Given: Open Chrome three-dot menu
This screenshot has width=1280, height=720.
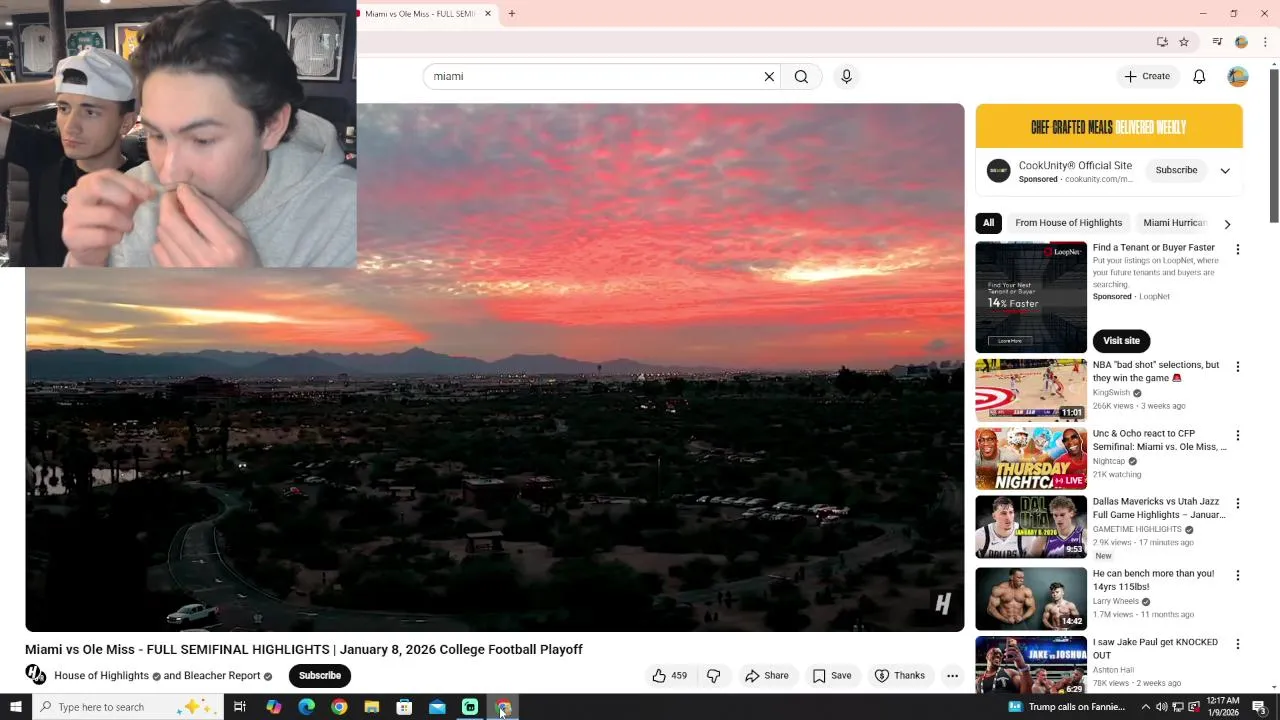Looking at the screenshot, I should click(1265, 42).
